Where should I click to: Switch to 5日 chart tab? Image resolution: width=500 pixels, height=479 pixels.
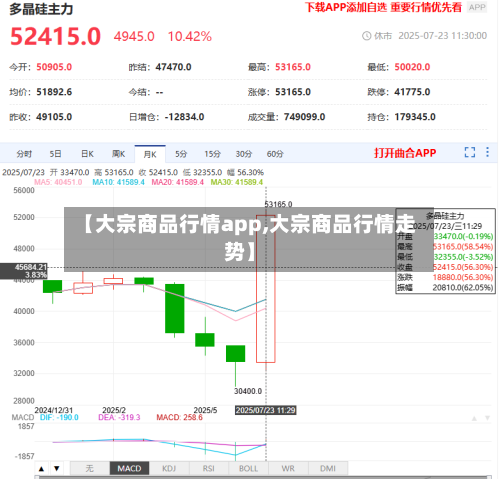[x=55, y=154]
